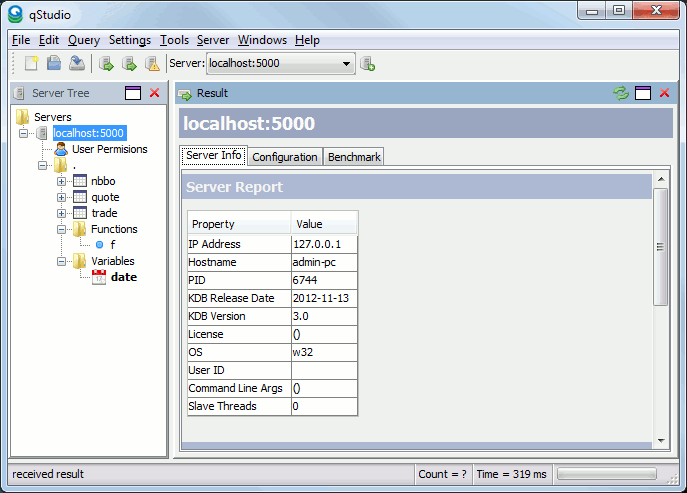Click the Hostname value admin-pc
Image resolution: width=687 pixels, height=493 pixels.
[325, 262]
